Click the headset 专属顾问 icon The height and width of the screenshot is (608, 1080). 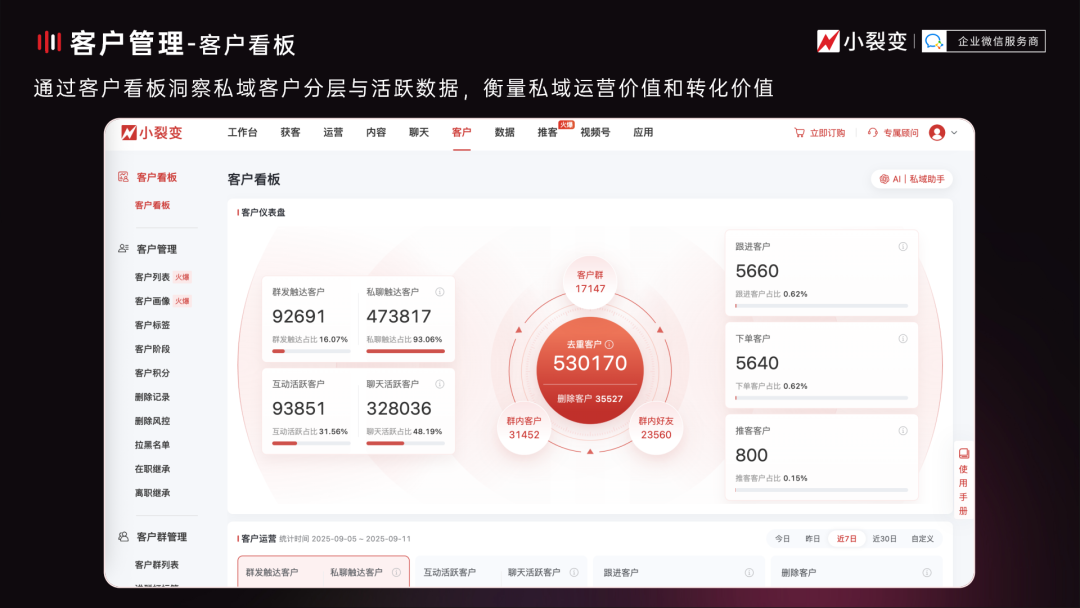tap(873, 132)
